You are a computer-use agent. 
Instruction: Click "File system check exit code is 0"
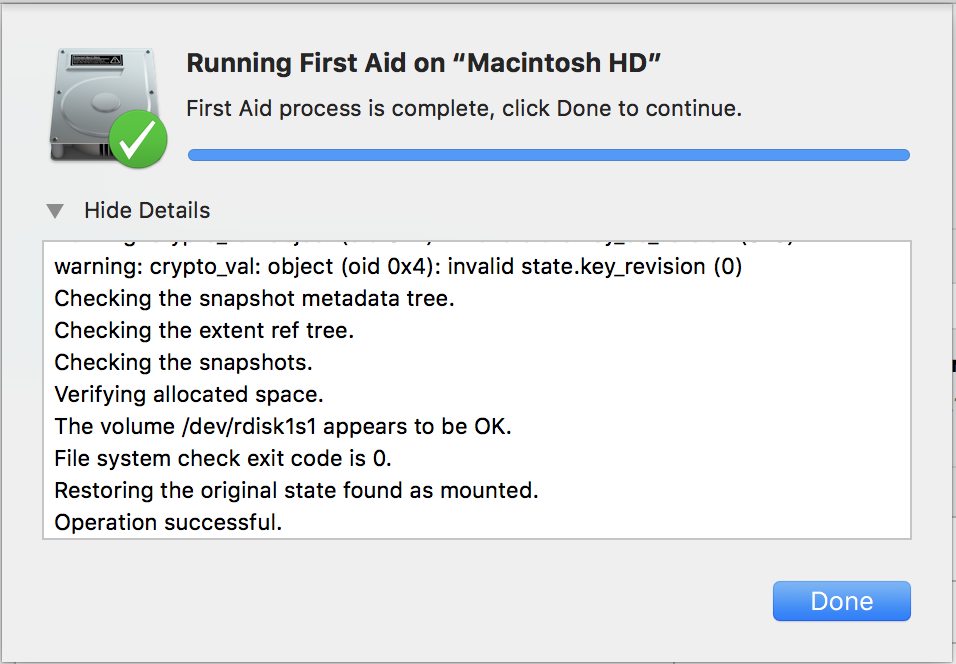coord(223,458)
